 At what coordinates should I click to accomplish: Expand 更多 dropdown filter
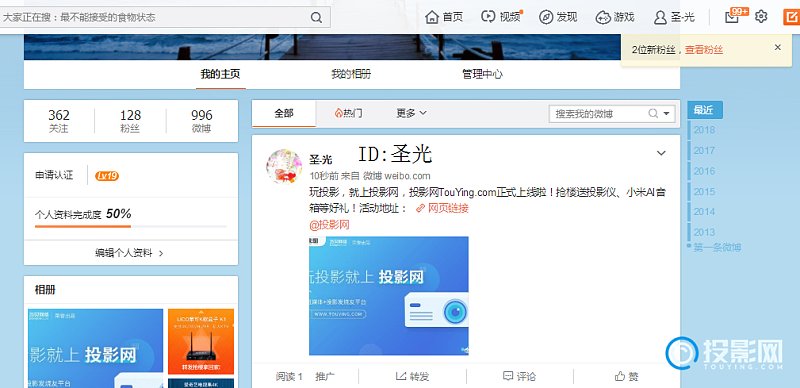tap(411, 113)
